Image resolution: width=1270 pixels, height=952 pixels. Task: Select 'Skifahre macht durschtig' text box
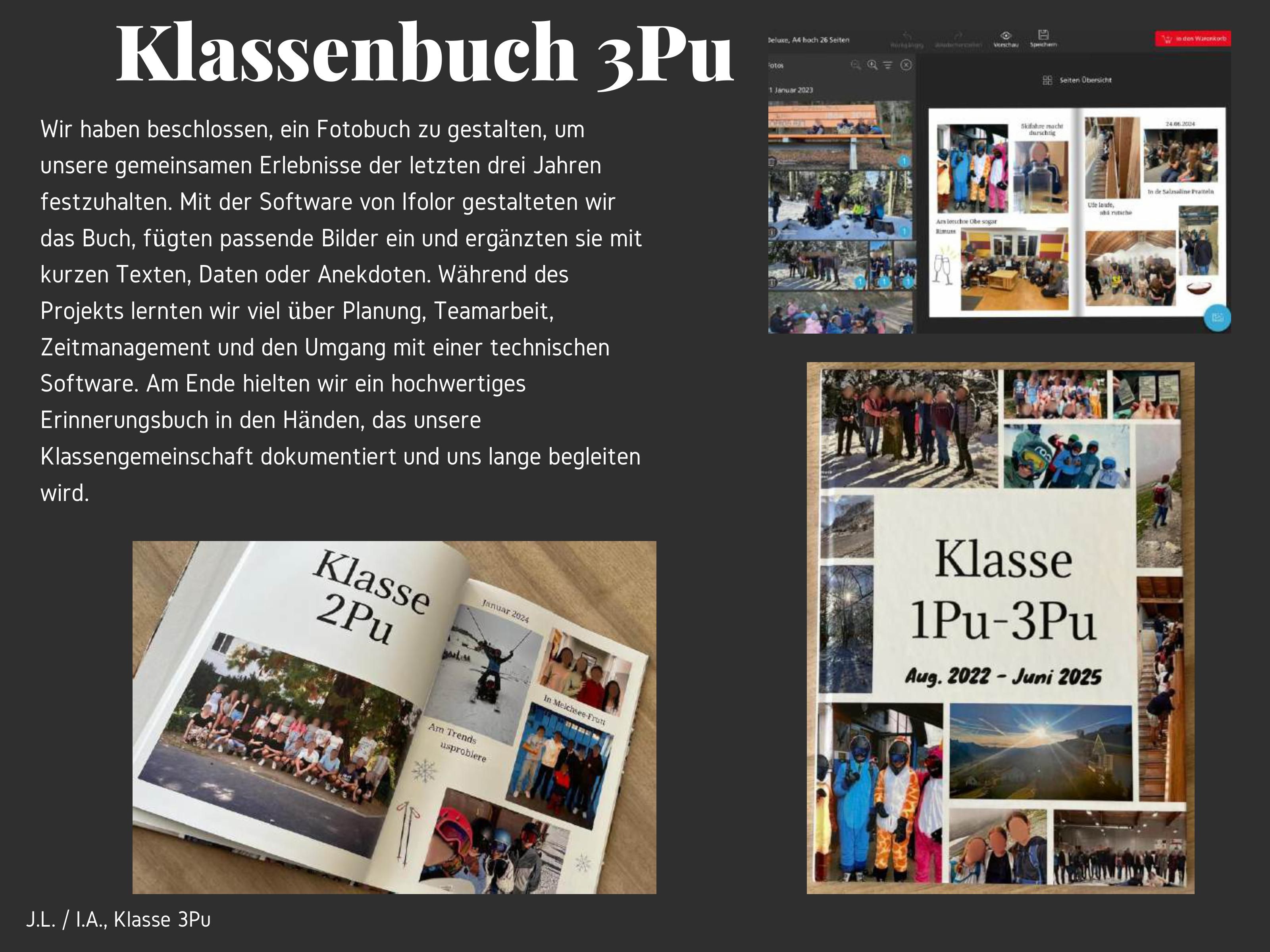click(1042, 129)
